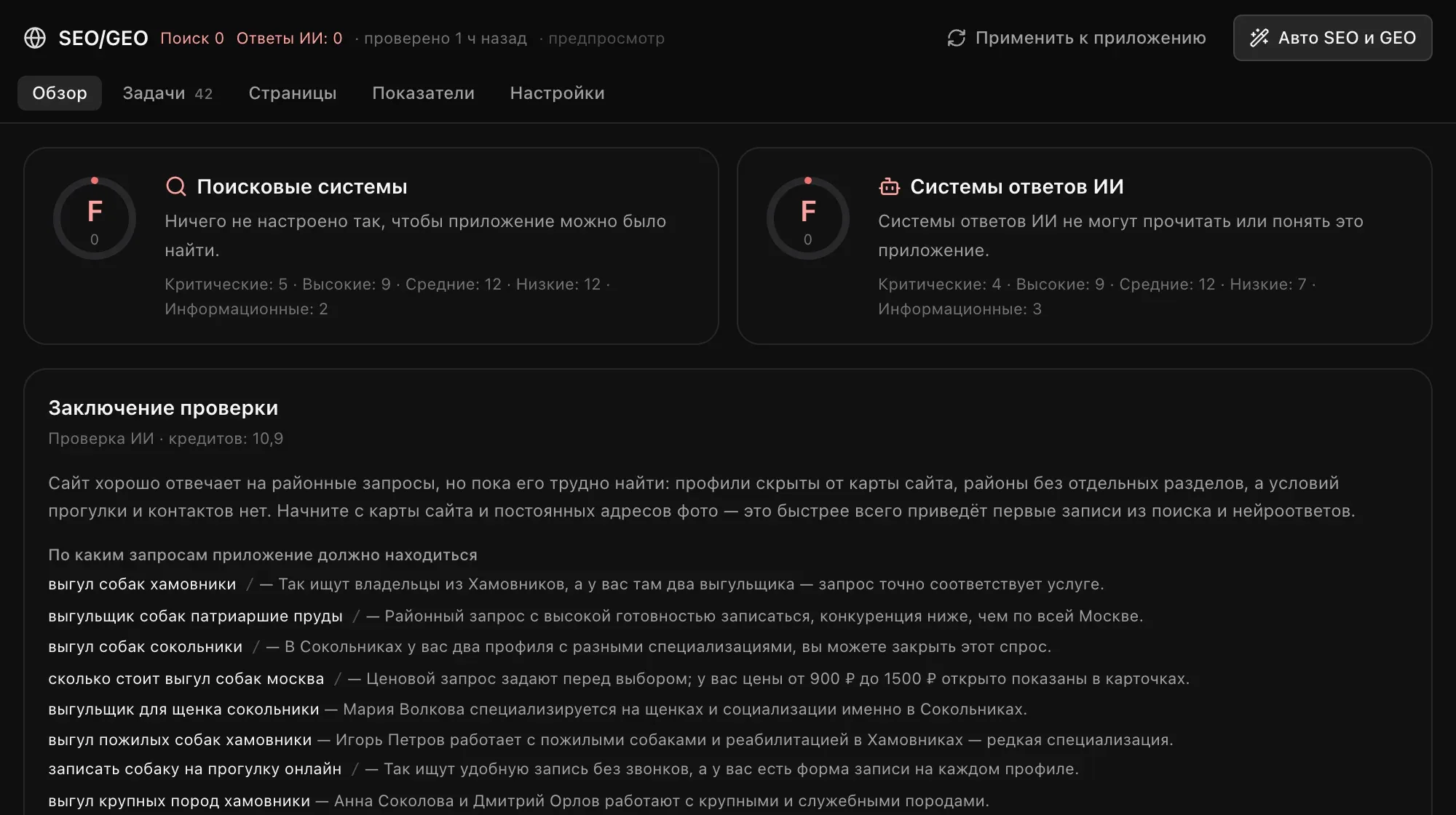Select the query сколько стоит выгул собак москва
Image resolution: width=1456 pixels, height=815 pixels.
(186, 679)
